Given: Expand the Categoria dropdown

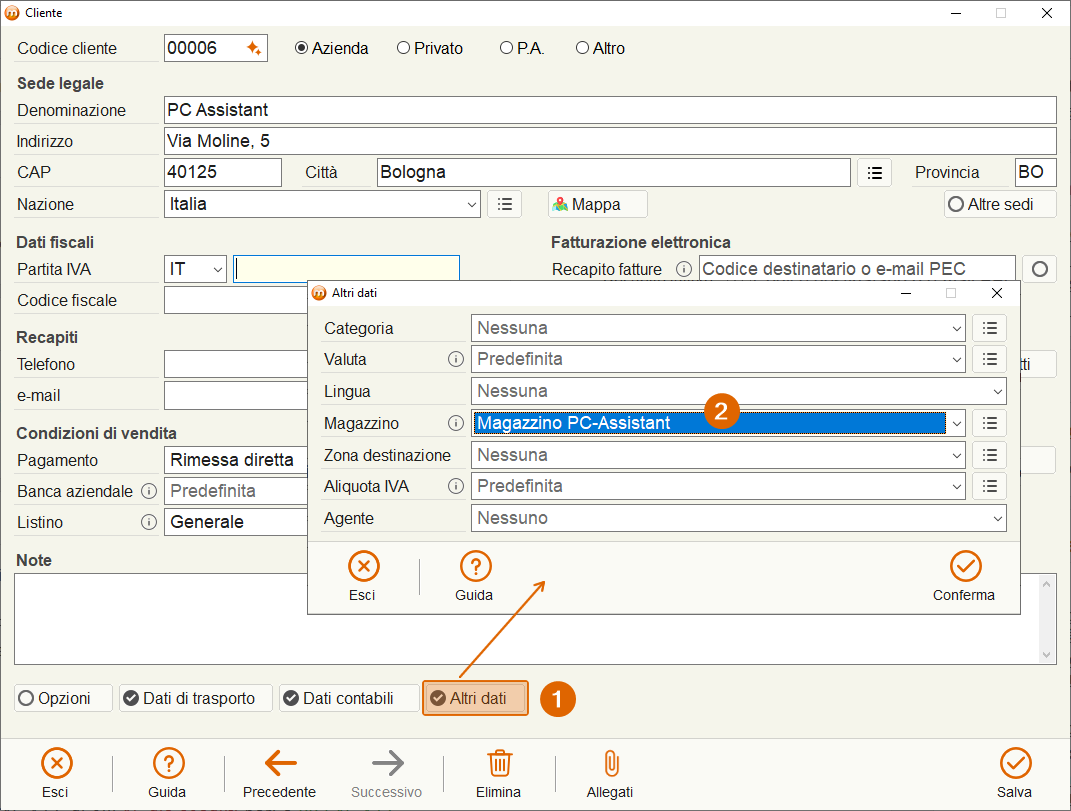Looking at the screenshot, I should tap(956, 329).
